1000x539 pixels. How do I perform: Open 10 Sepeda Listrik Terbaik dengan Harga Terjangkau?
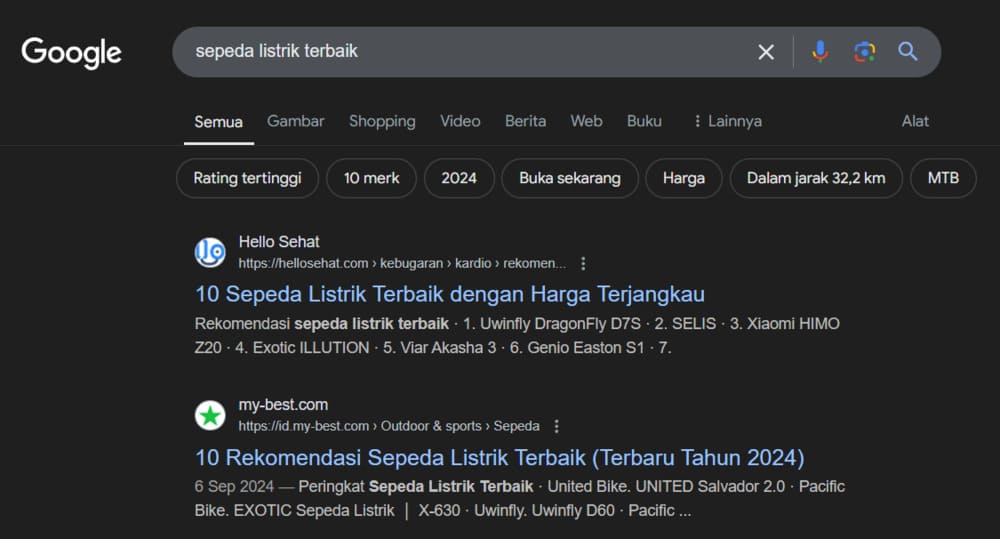click(450, 294)
